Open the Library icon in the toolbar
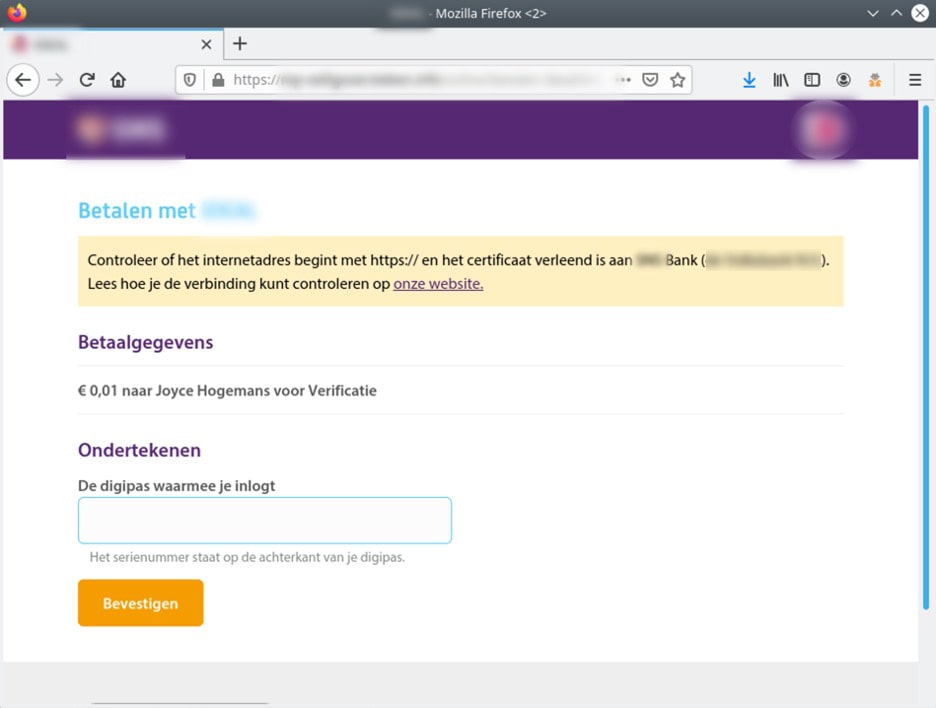The image size is (936, 708). point(781,80)
